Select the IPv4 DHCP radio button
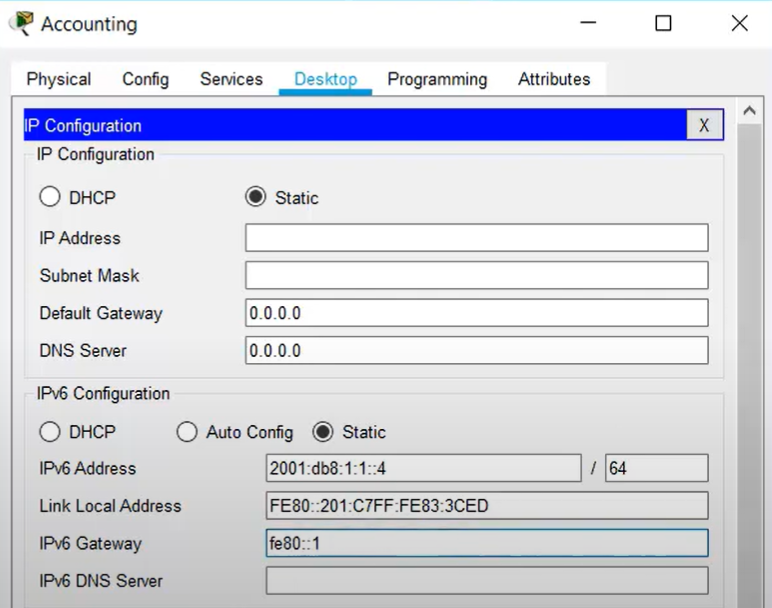The image size is (772, 608). pos(50,197)
